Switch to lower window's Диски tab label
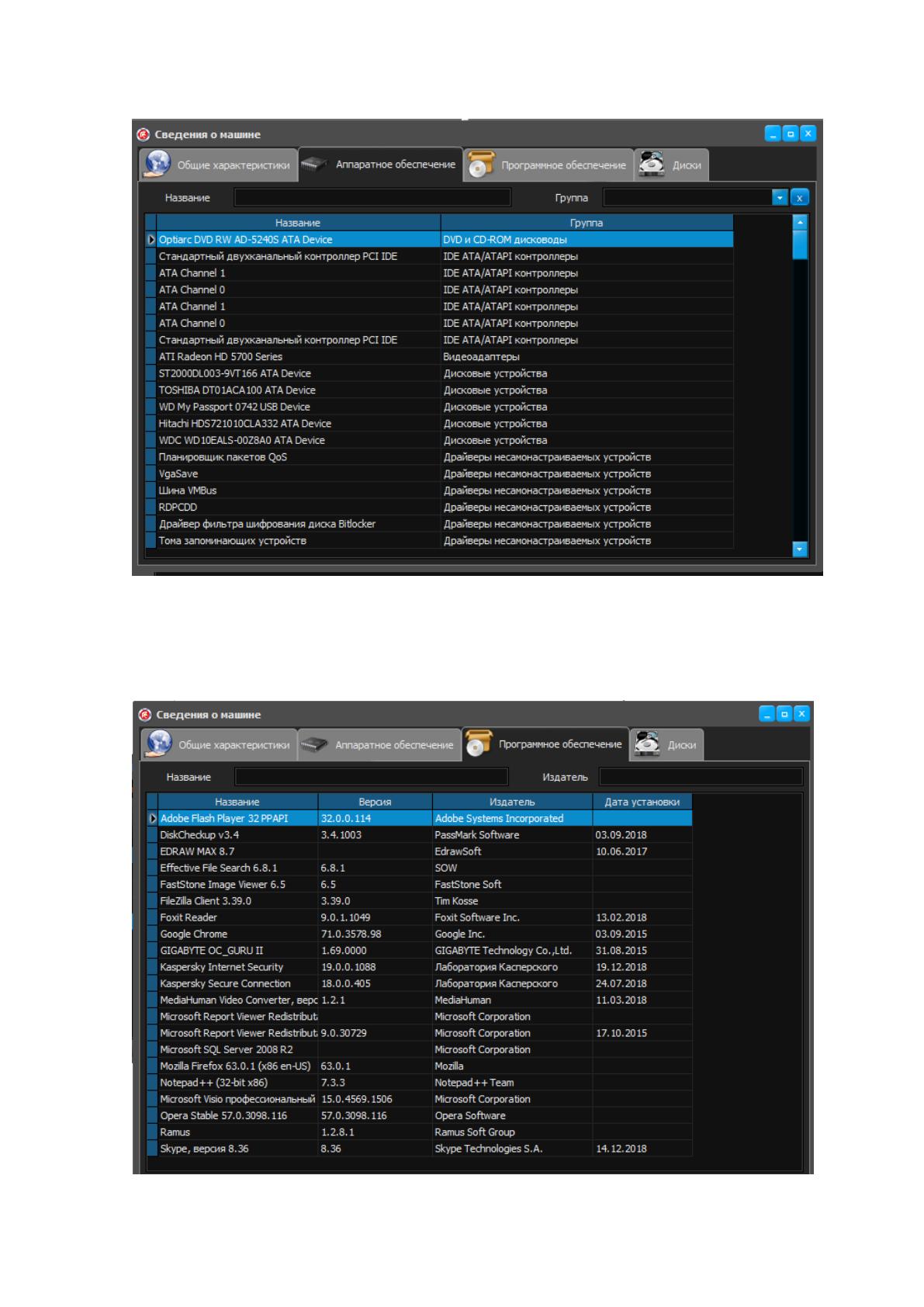 click(x=682, y=744)
